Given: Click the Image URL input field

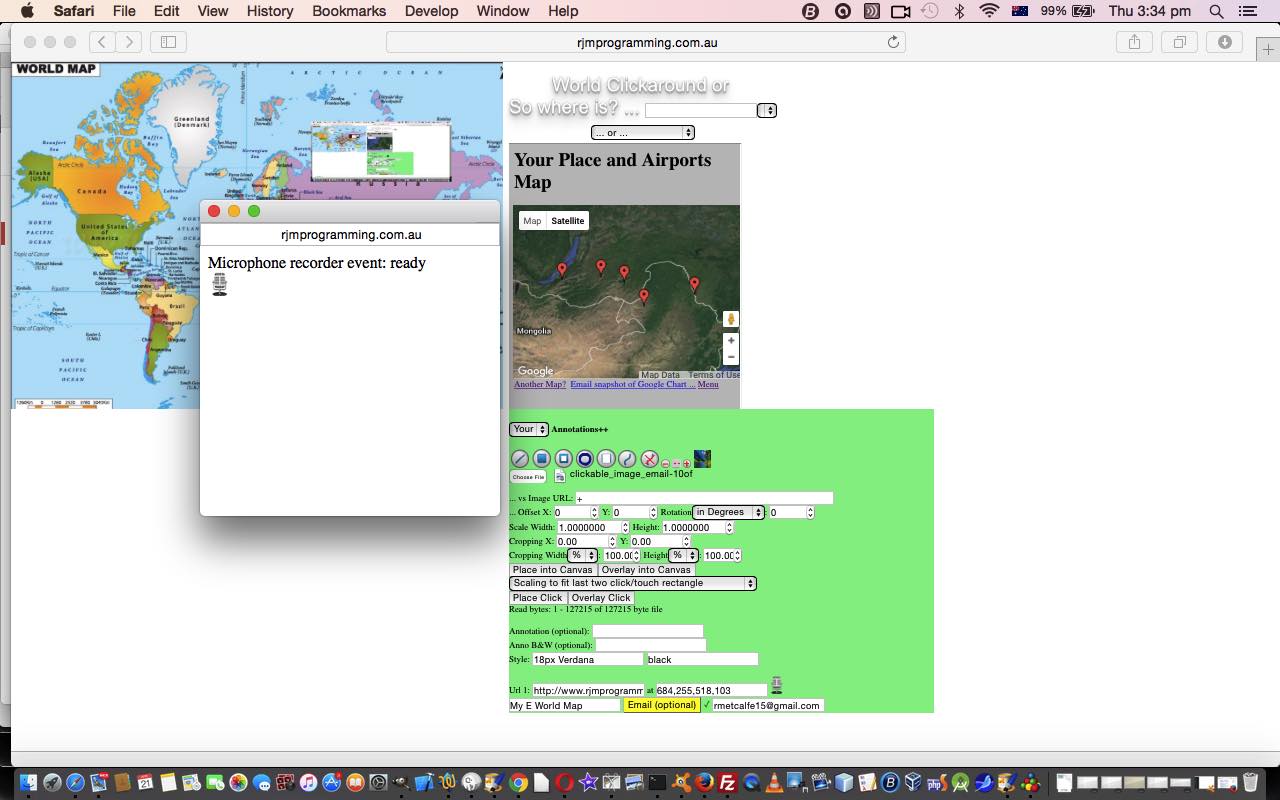Looking at the screenshot, I should tap(704, 498).
